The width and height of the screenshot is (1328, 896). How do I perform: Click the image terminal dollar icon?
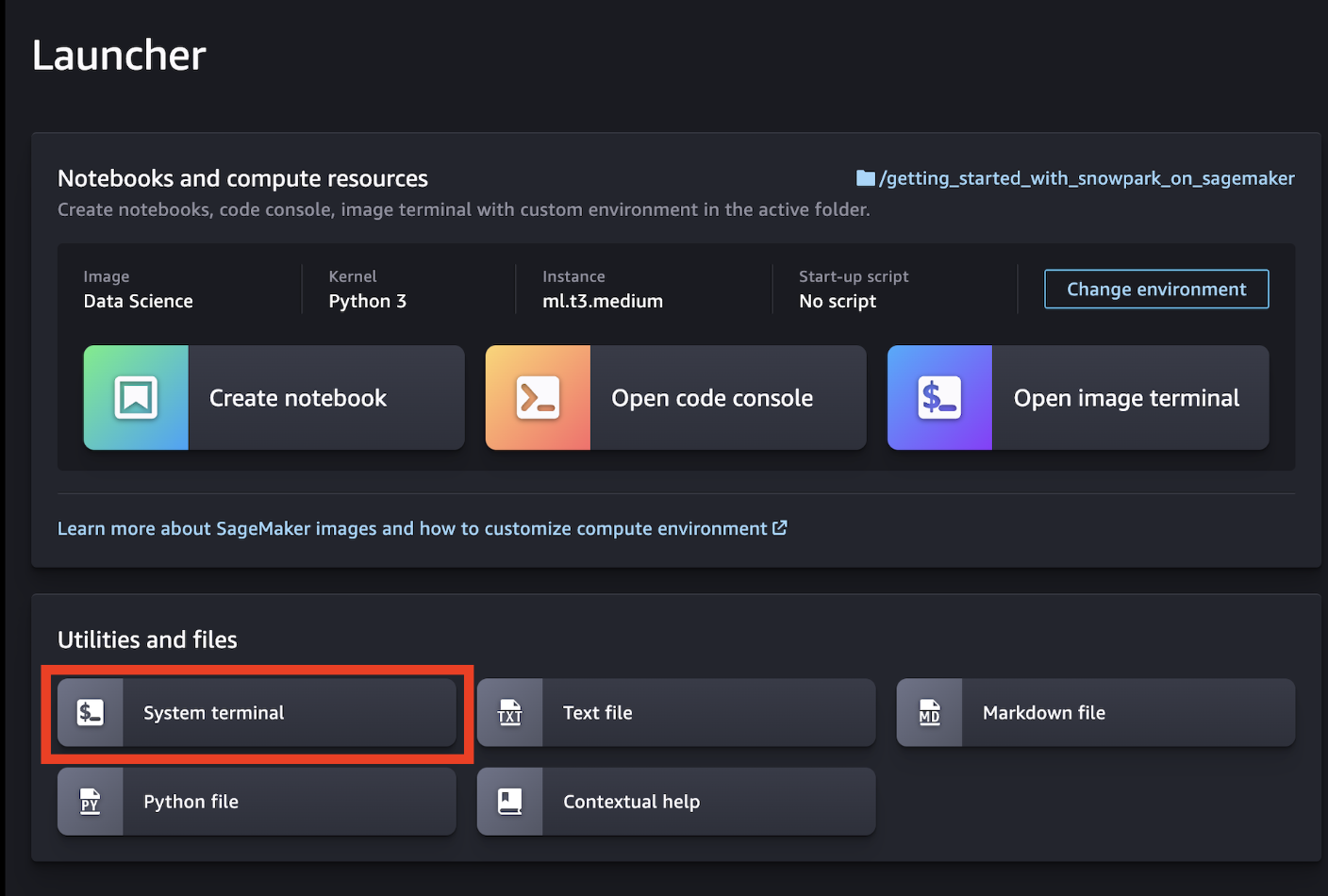pyautogui.click(x=939, y=398)
